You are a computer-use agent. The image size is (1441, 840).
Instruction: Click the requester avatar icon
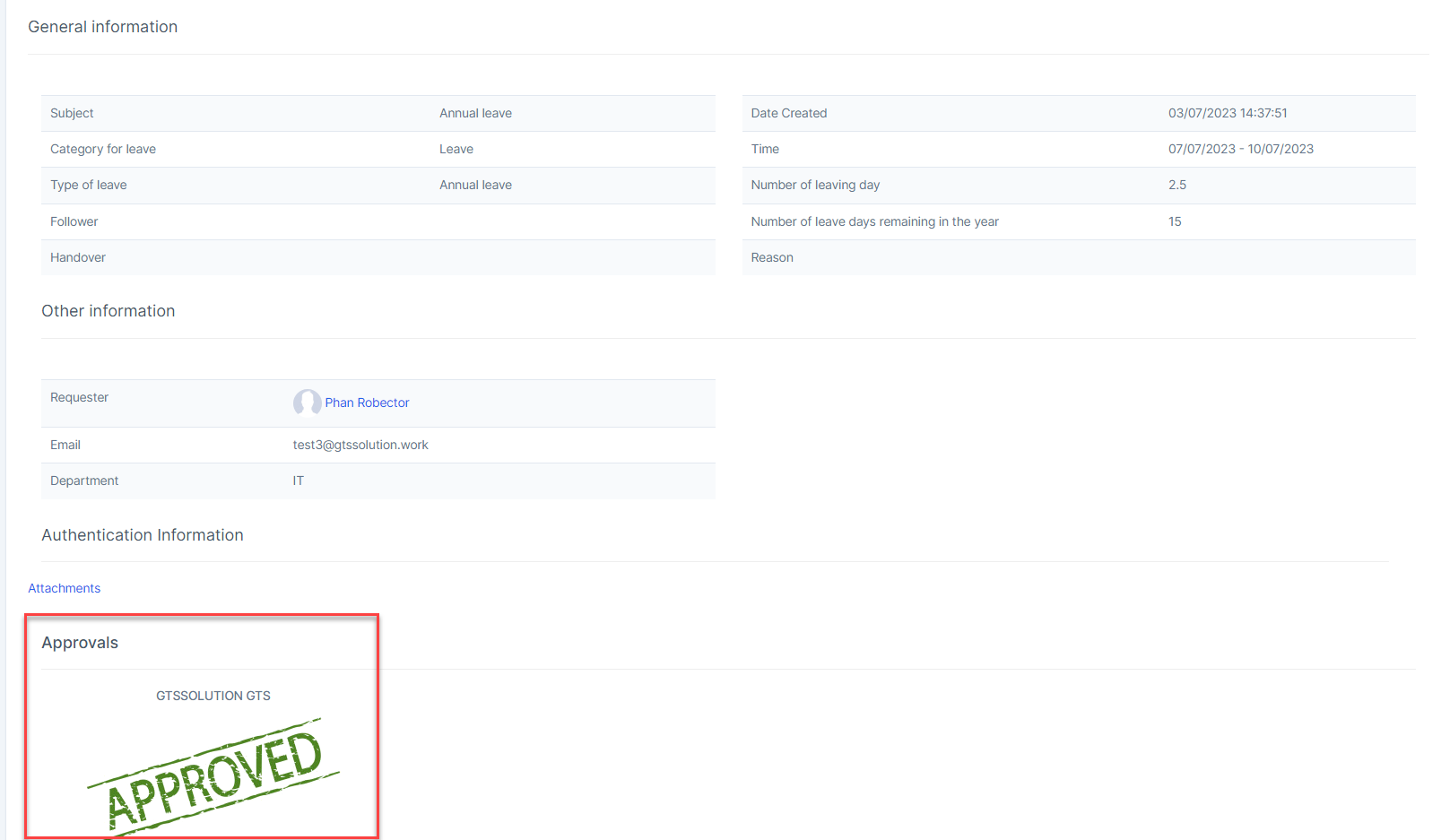click(307, 403)
